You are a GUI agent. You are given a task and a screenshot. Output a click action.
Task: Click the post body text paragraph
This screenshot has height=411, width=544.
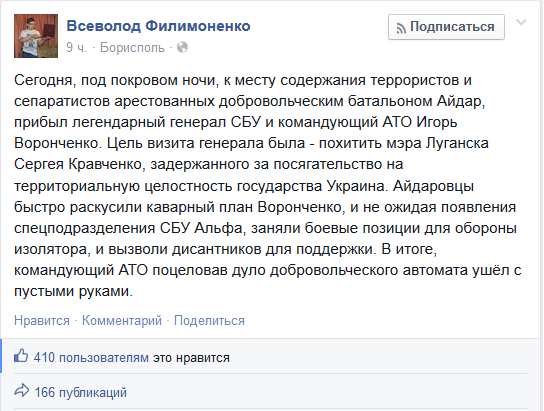point(268,186)
